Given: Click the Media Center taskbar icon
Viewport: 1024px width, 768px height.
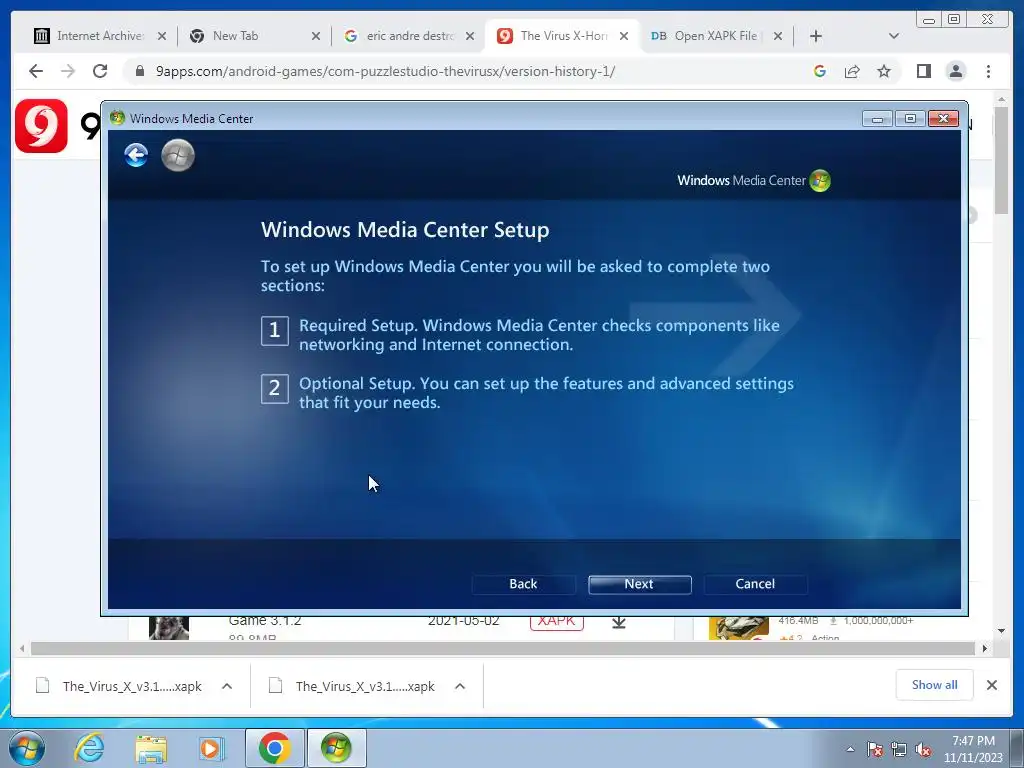Looking at the screenshot, I should pyautogui.click(x=336, y=748).
